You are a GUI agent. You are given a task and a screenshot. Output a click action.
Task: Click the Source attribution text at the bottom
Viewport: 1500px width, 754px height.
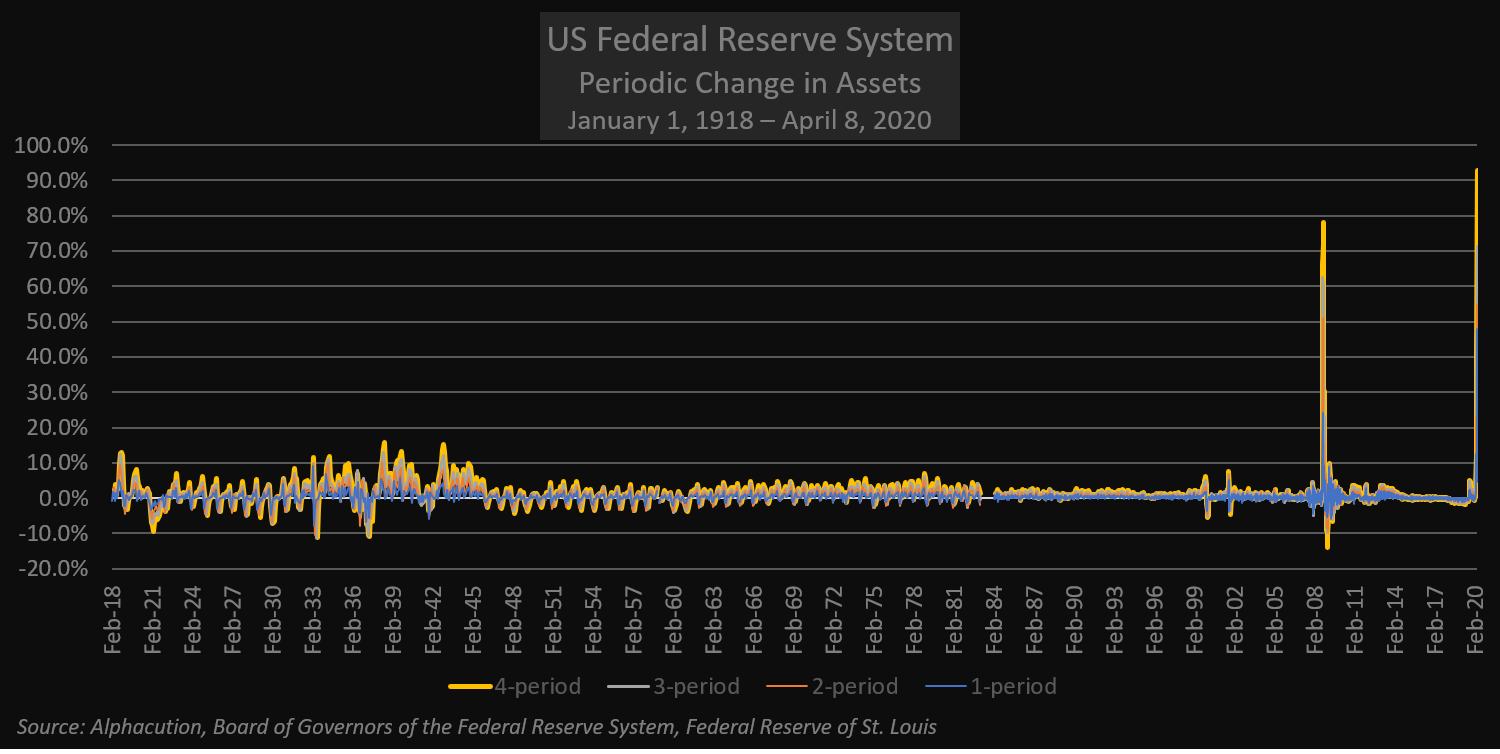477,727
